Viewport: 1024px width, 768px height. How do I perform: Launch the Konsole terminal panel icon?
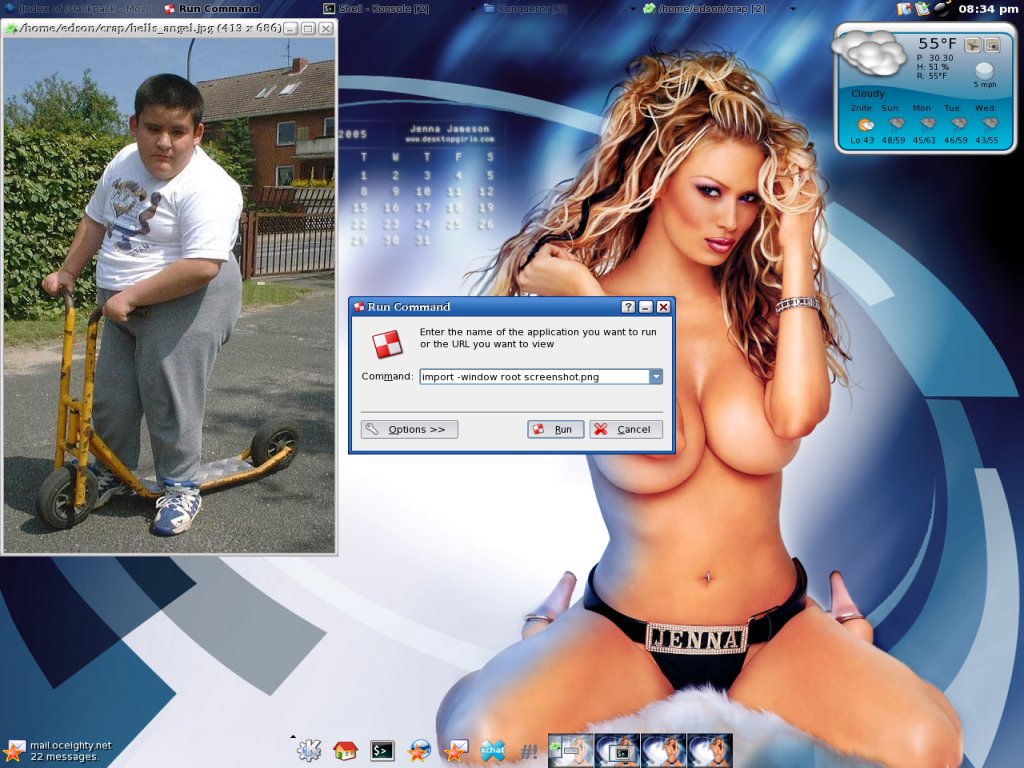(382, 750)
